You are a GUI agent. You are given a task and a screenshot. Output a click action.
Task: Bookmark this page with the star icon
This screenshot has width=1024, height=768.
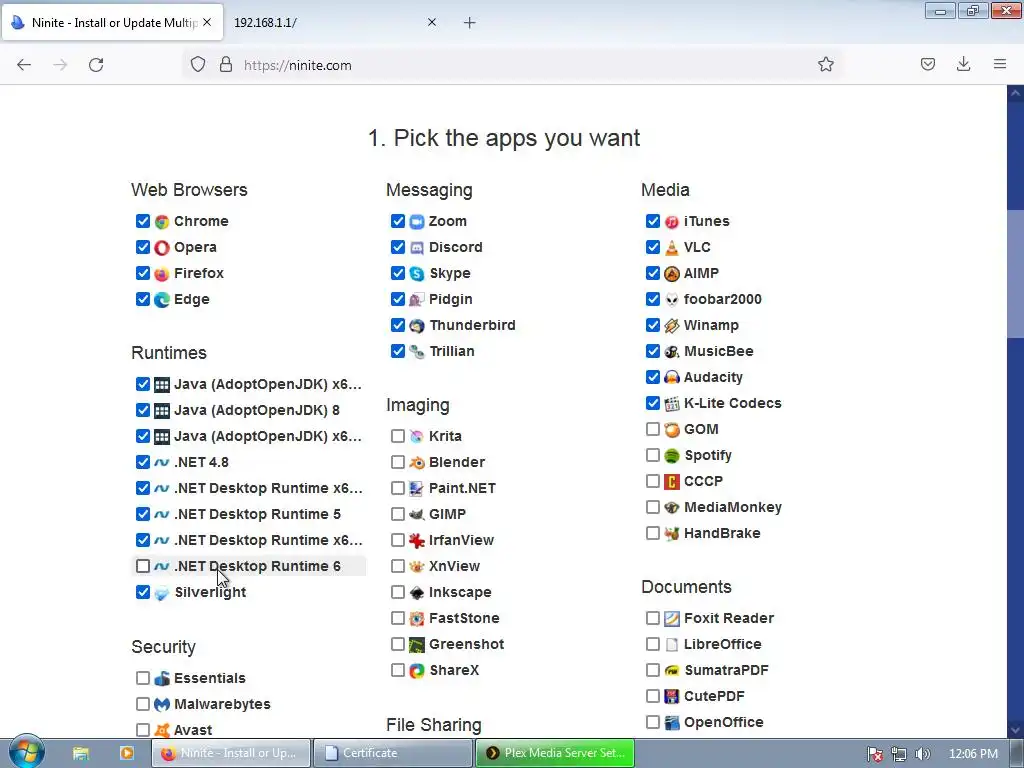click(825, 64)
